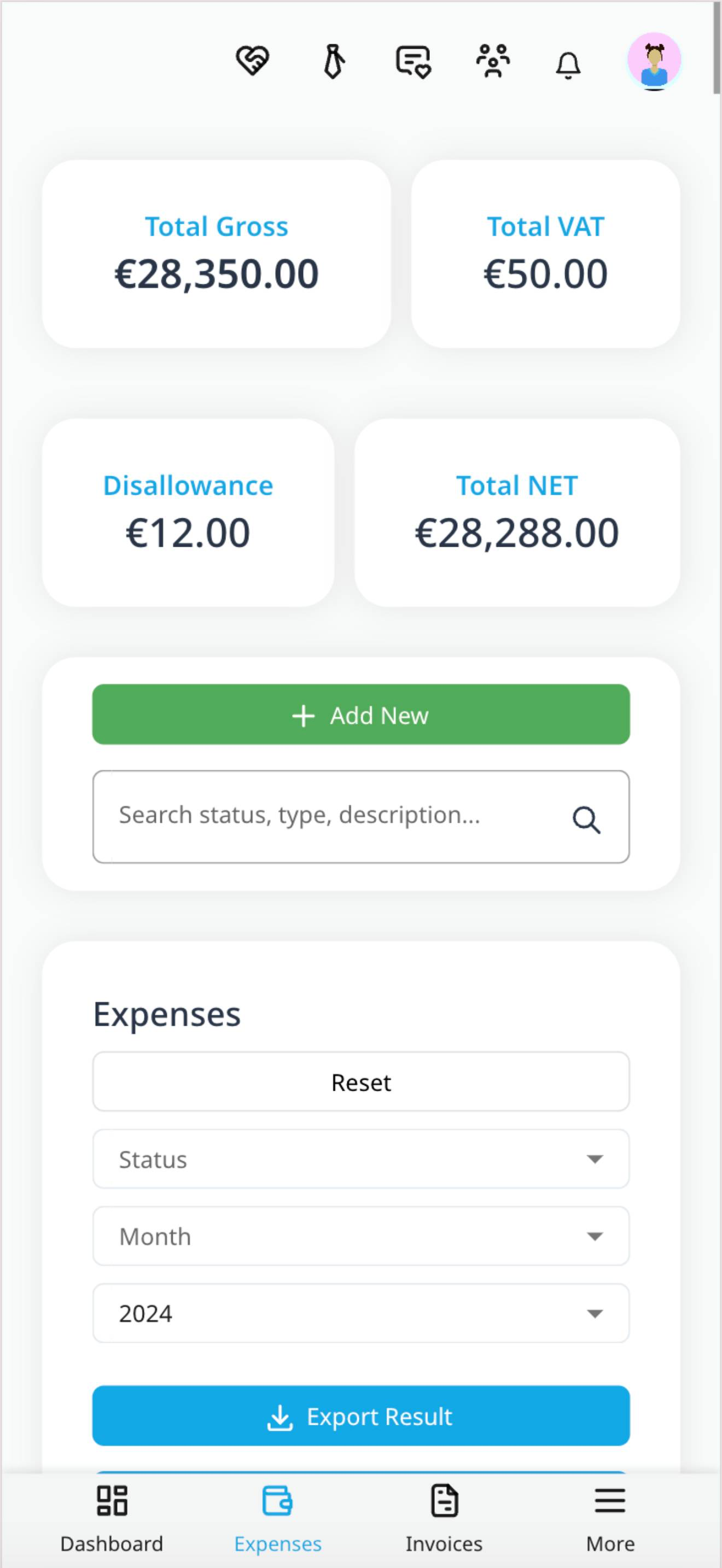722x1568 pixels.
Task: Reset the expense filters
Action: pos(361,1081)
